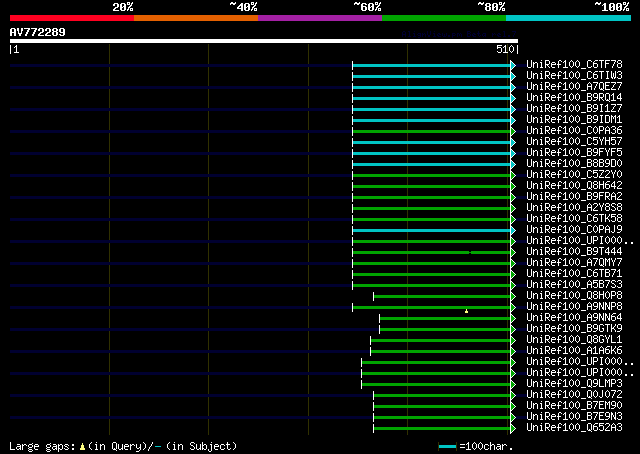Open hit UniRef100_Q8GYL1
The width and height of the screenshot is (640, 454).
(574, 340)
